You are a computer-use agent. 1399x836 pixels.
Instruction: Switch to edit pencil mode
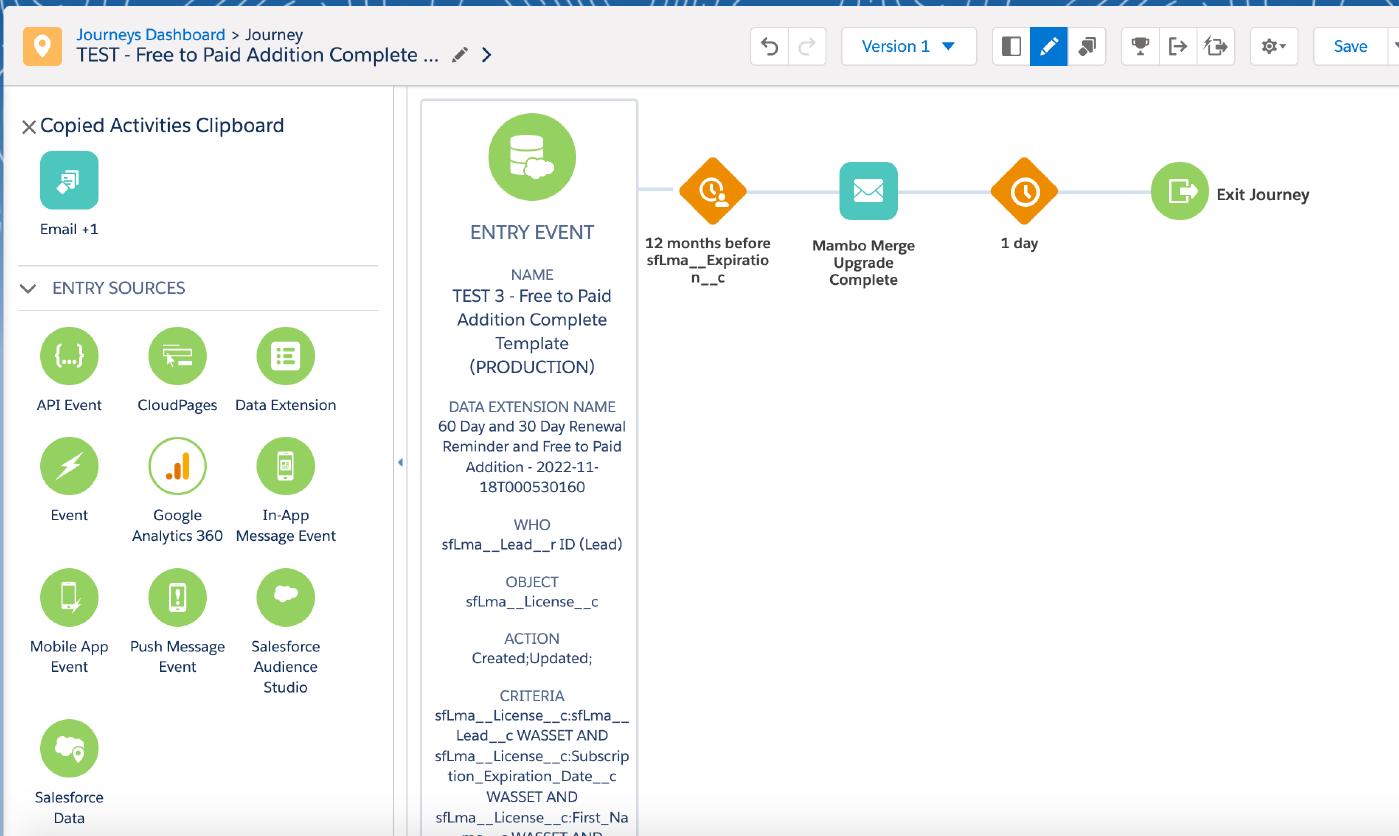[1048, 45]
